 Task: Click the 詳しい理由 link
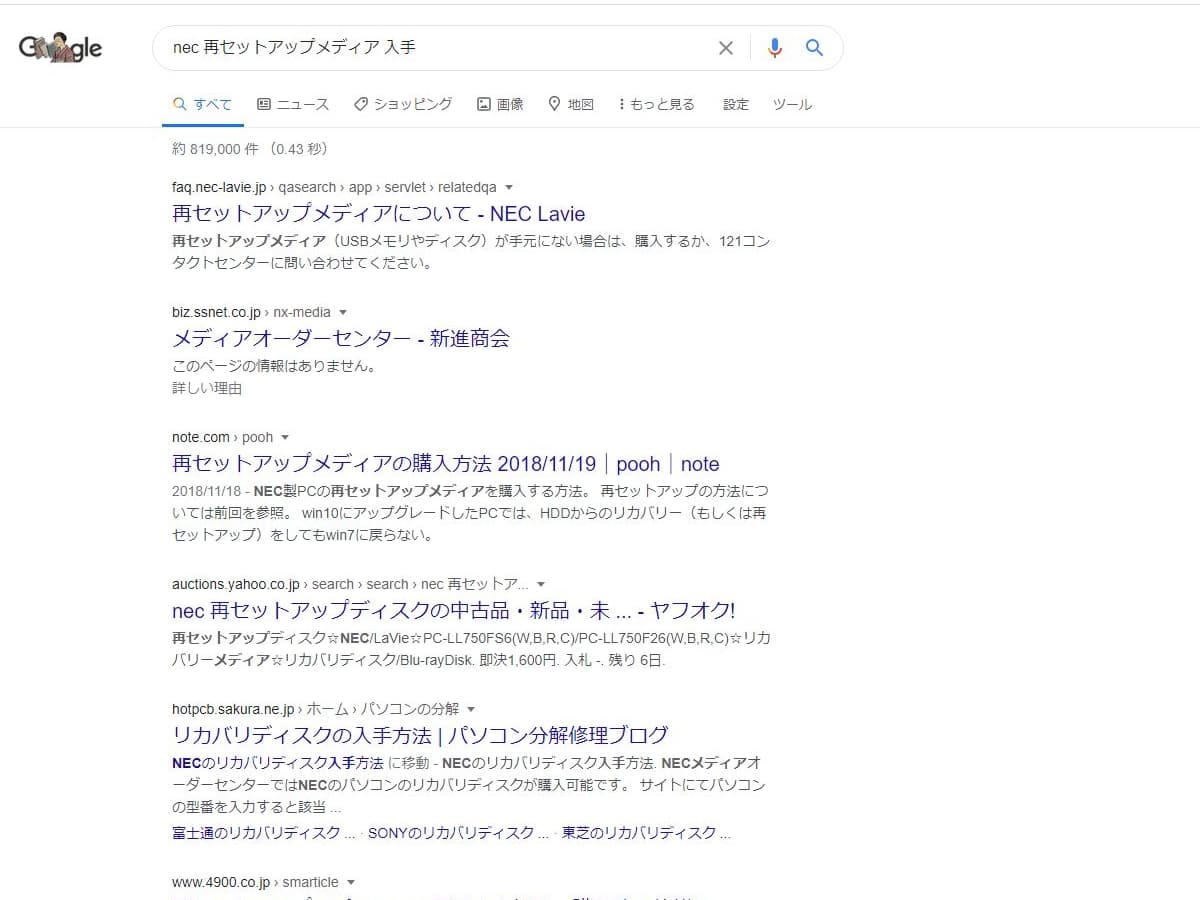(207, 388)
